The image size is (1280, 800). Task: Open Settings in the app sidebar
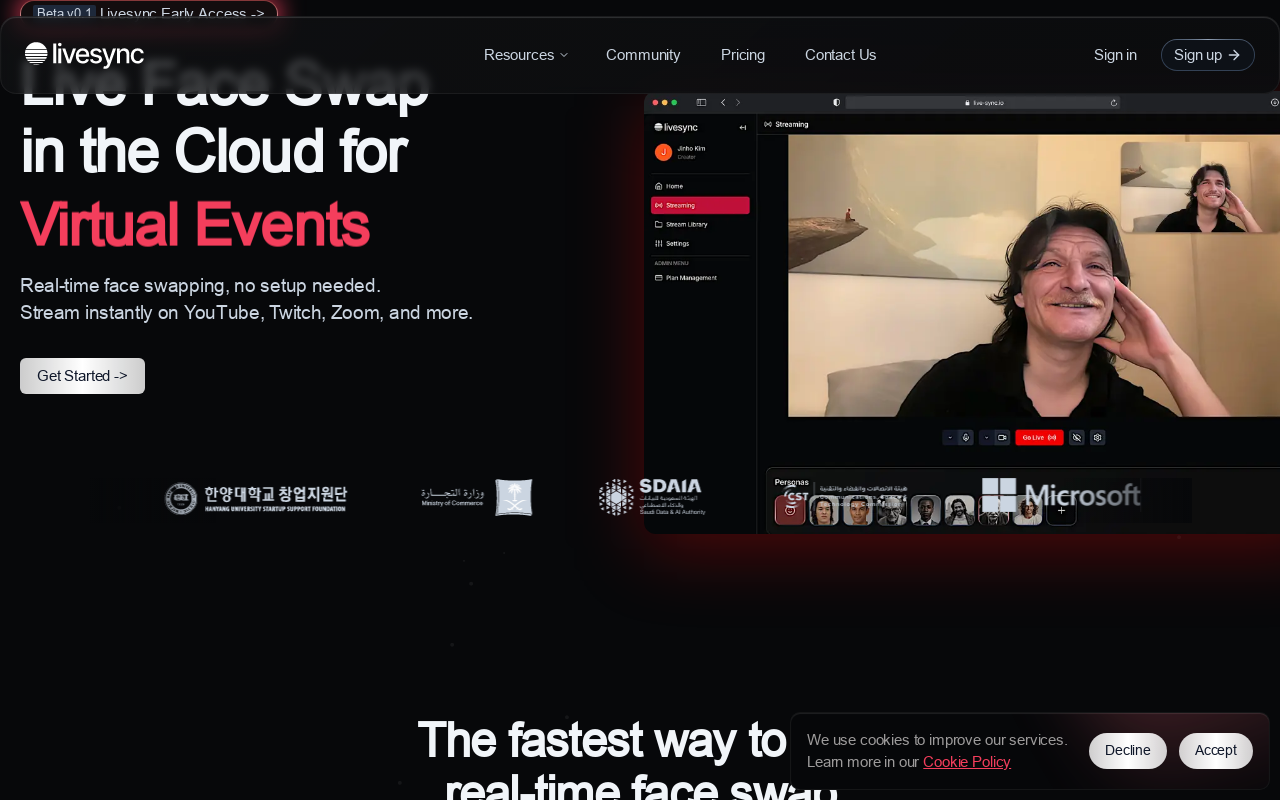[x=700, y=243]
